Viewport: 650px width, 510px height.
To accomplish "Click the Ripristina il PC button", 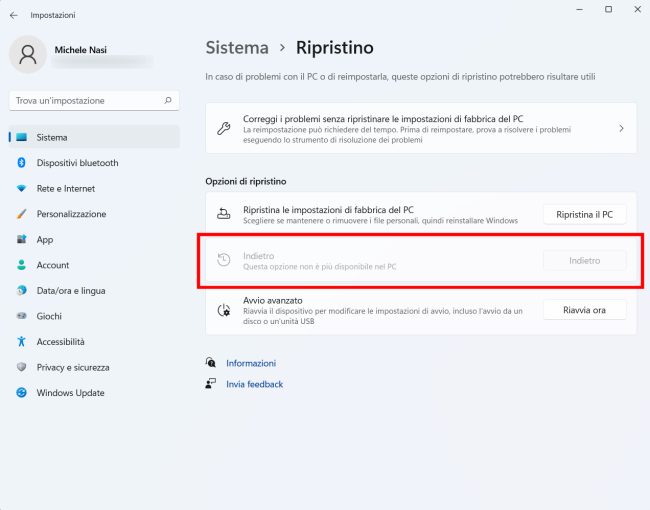I will [585, 215].
